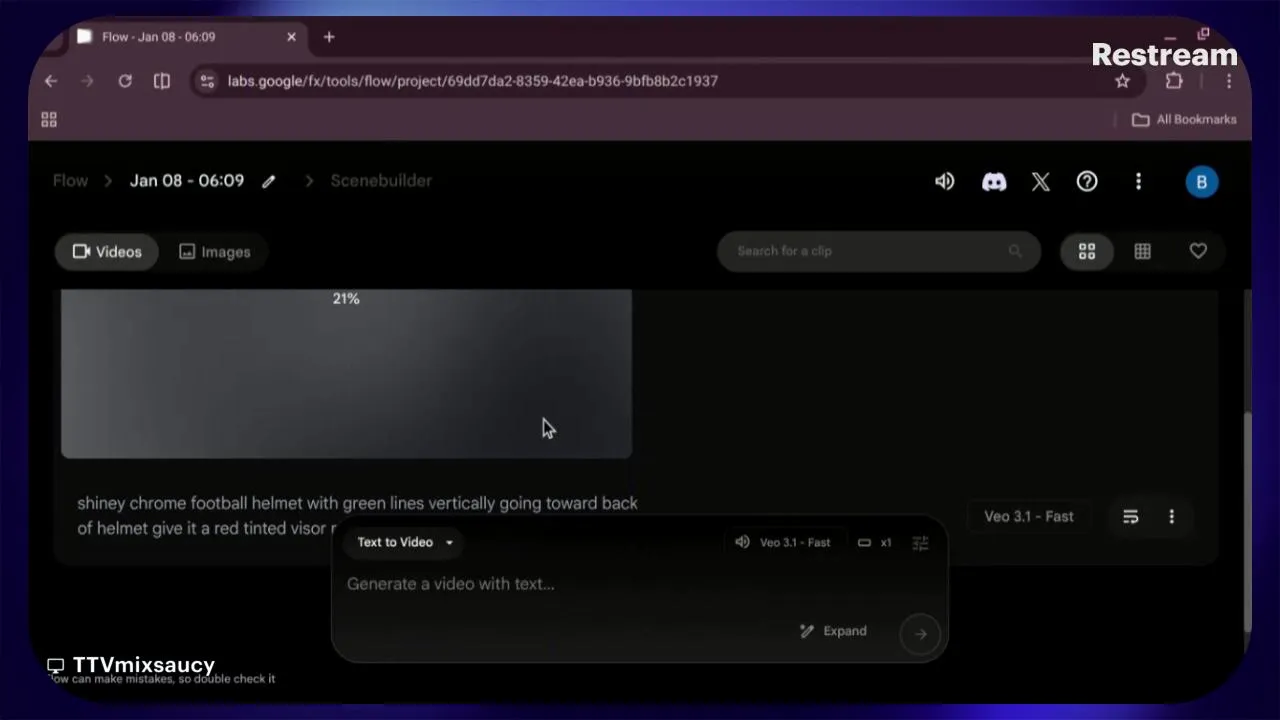The image size is (1280, 720).
Task: Click the Veo 3.1 - Fast model in prompt box
Action: [784, 542]
